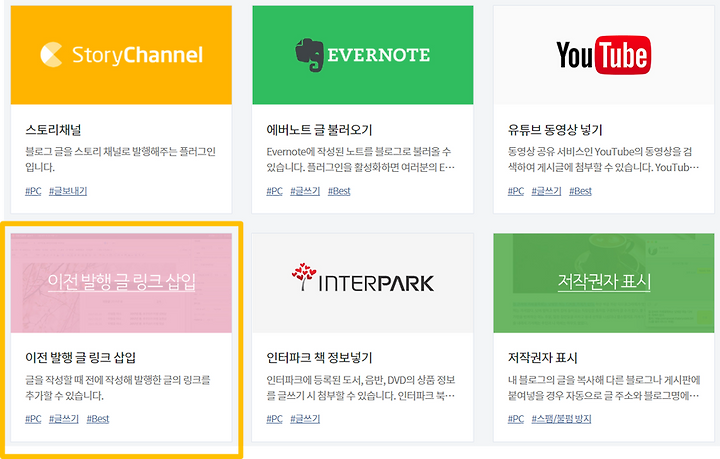Click #PC tag on 저작권자 표시 card
Viewport: 720px width, 459px height.
pos(516,419)
